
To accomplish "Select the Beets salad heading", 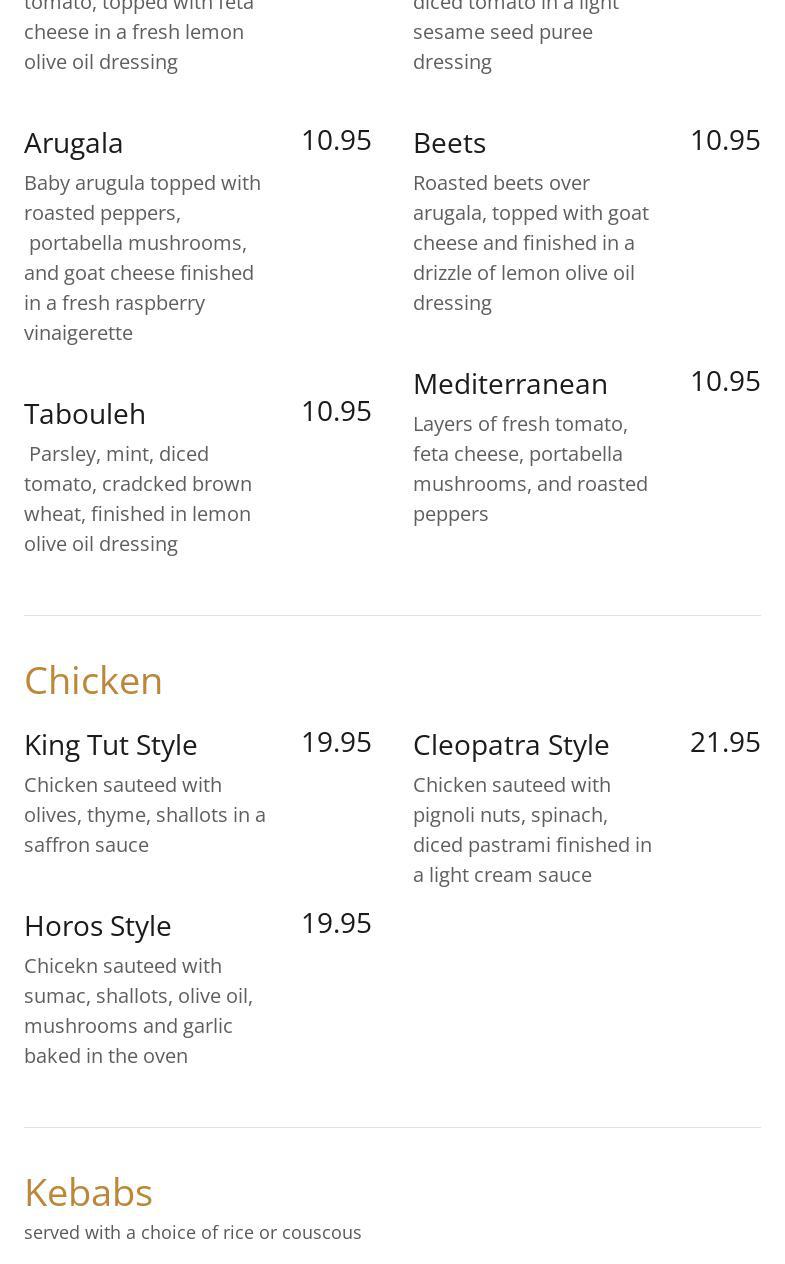I will click(449, 143).
